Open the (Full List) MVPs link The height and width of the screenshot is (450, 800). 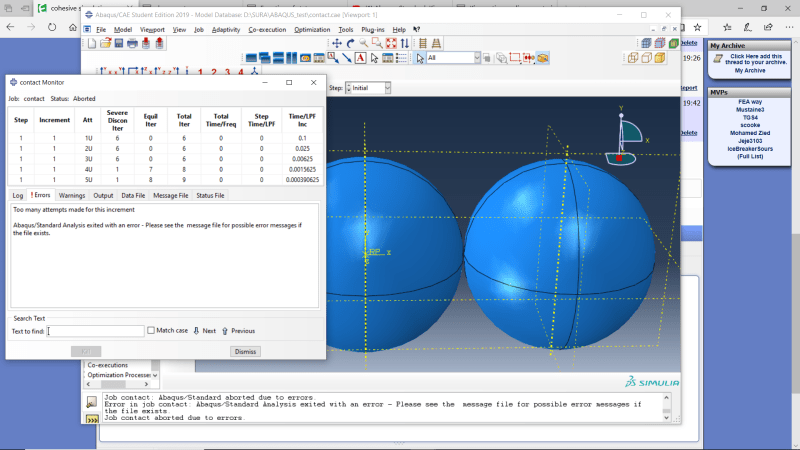tap(749, 157)
